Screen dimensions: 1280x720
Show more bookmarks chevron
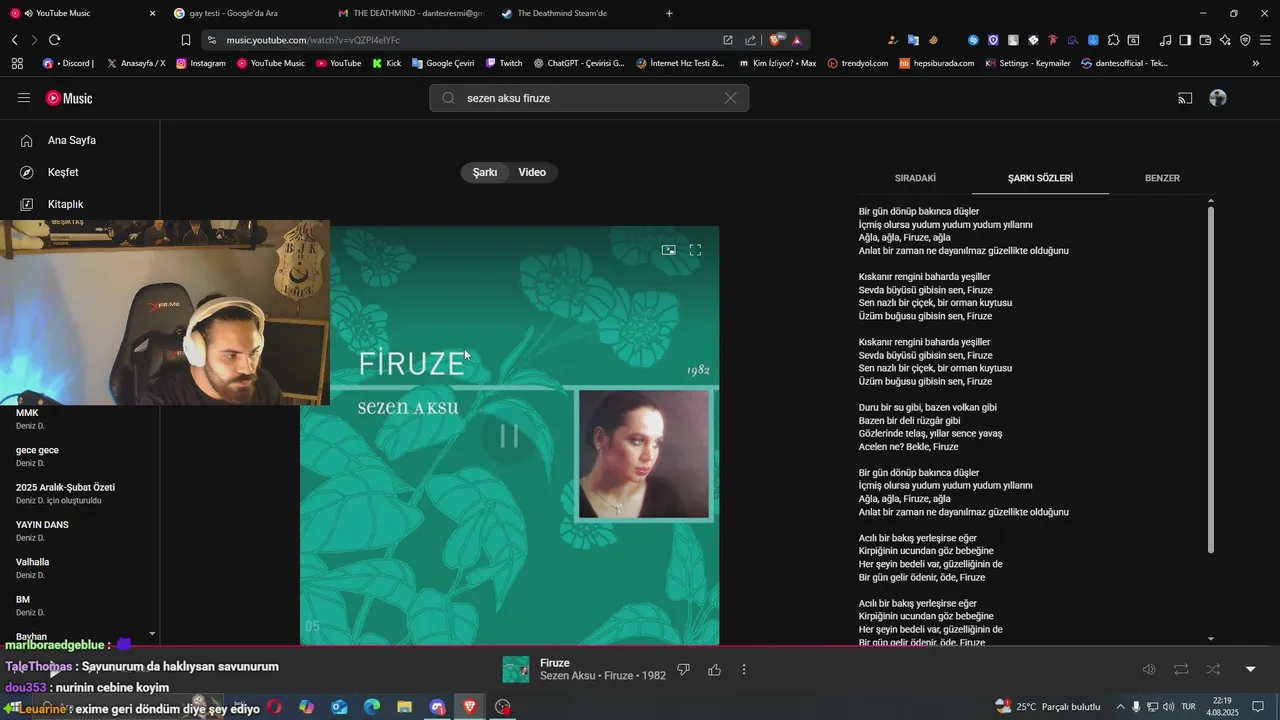pyautogui.click(x=1256, y=63)
